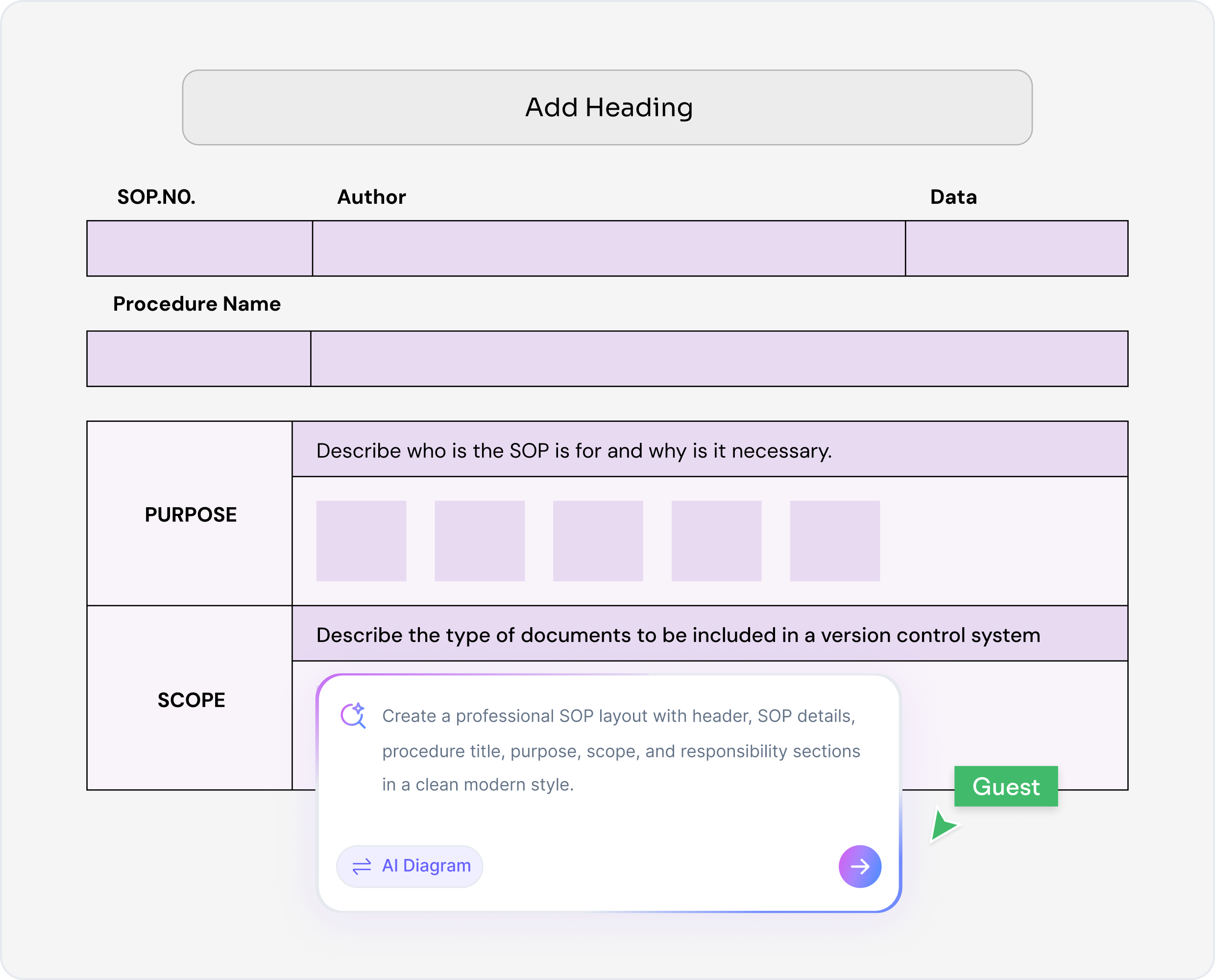The height and width of the screenshot is (980, 1215).
Task: Click the green Guest cursor tag
Action: 1006,786
